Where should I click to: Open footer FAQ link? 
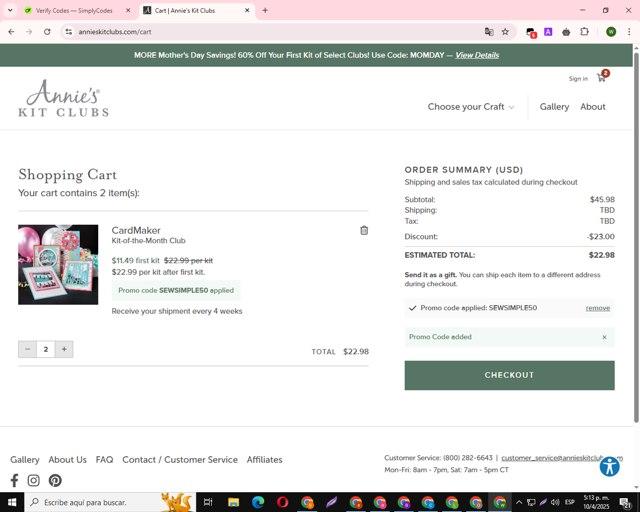104,460
